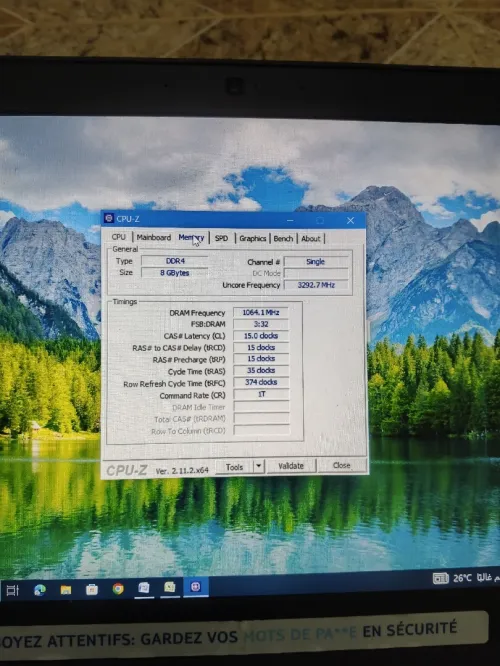This screenshot has width=500, height=666.
Task: Click the Uncore Frequency value 3292.7 MHz
Action: pos(316,285)
